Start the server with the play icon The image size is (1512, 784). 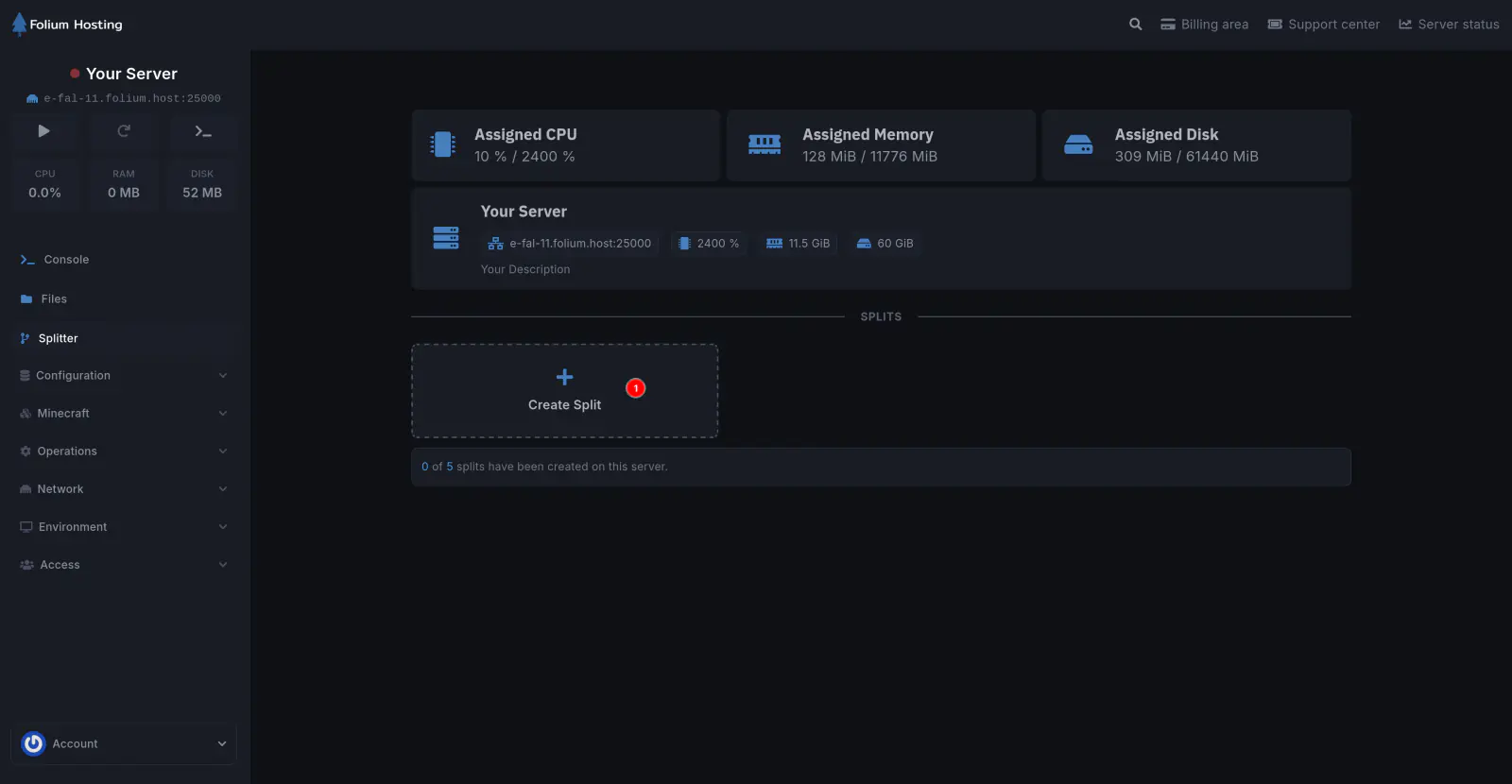tap(43, 131)
